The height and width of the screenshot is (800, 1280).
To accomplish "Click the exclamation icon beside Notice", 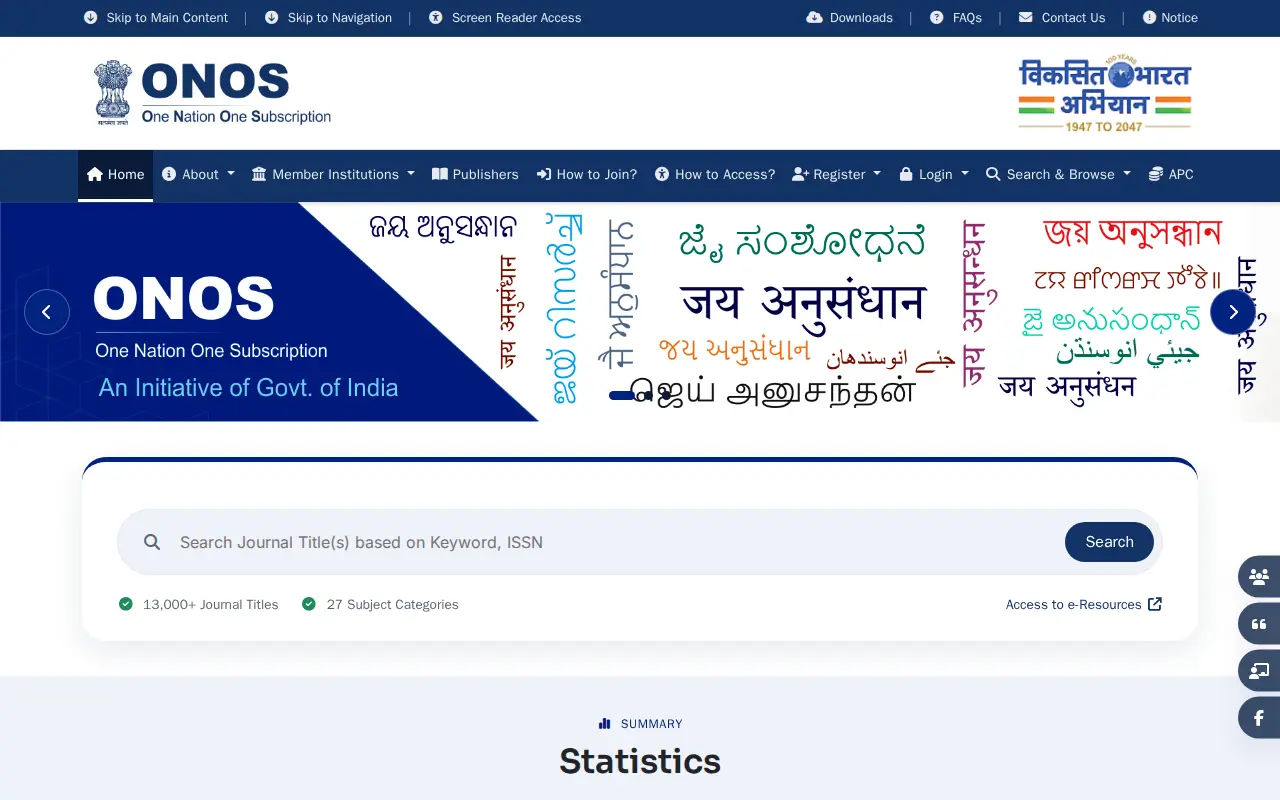I will (x=1149, y=18).
